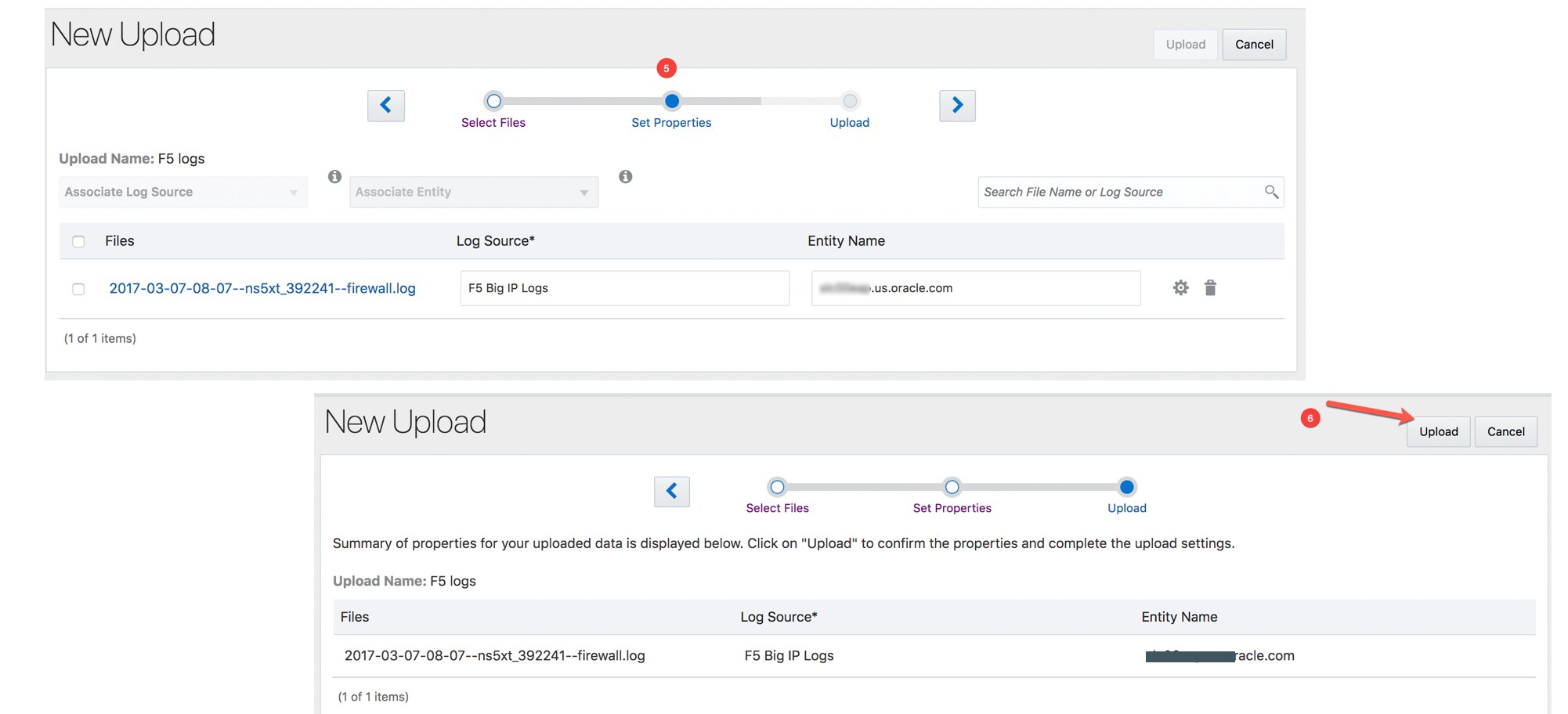
Task: Click the gear settings icon for firewall.log
Action: click(1180, 288)
